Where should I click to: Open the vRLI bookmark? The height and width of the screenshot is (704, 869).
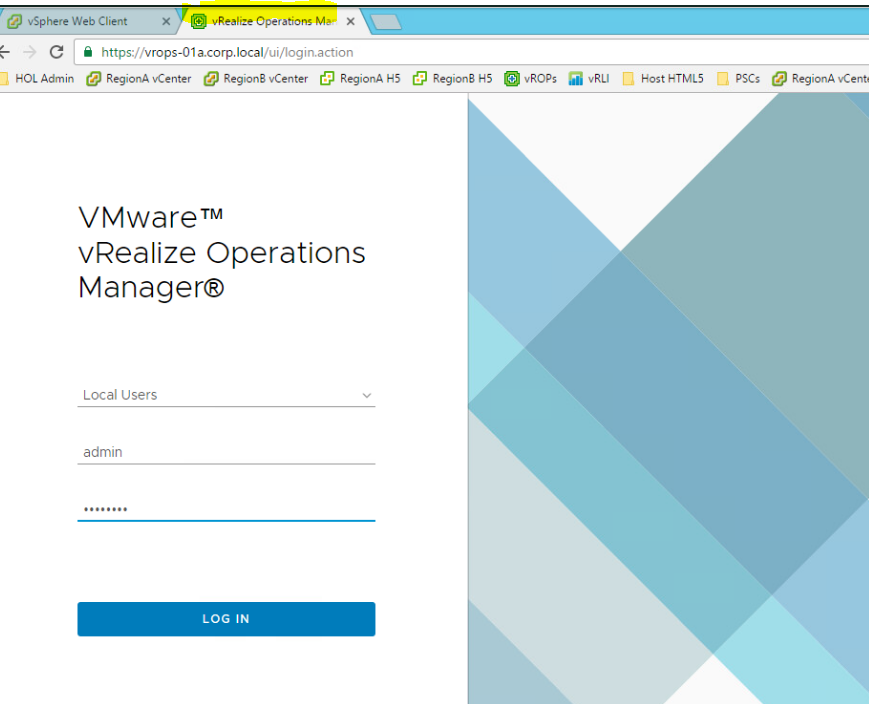coord(589,79)
